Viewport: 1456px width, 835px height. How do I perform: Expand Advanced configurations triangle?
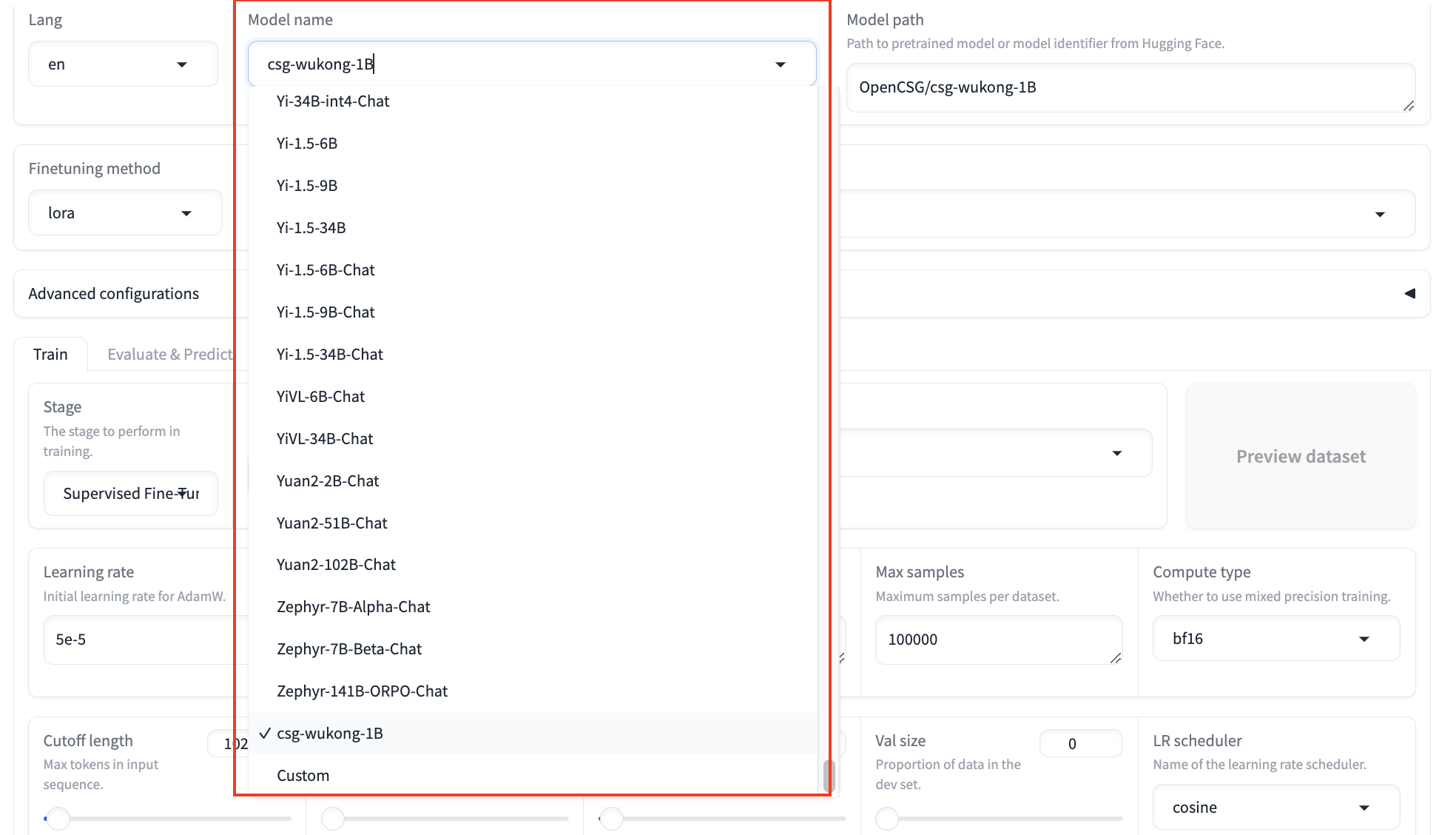coord(1409,294)
